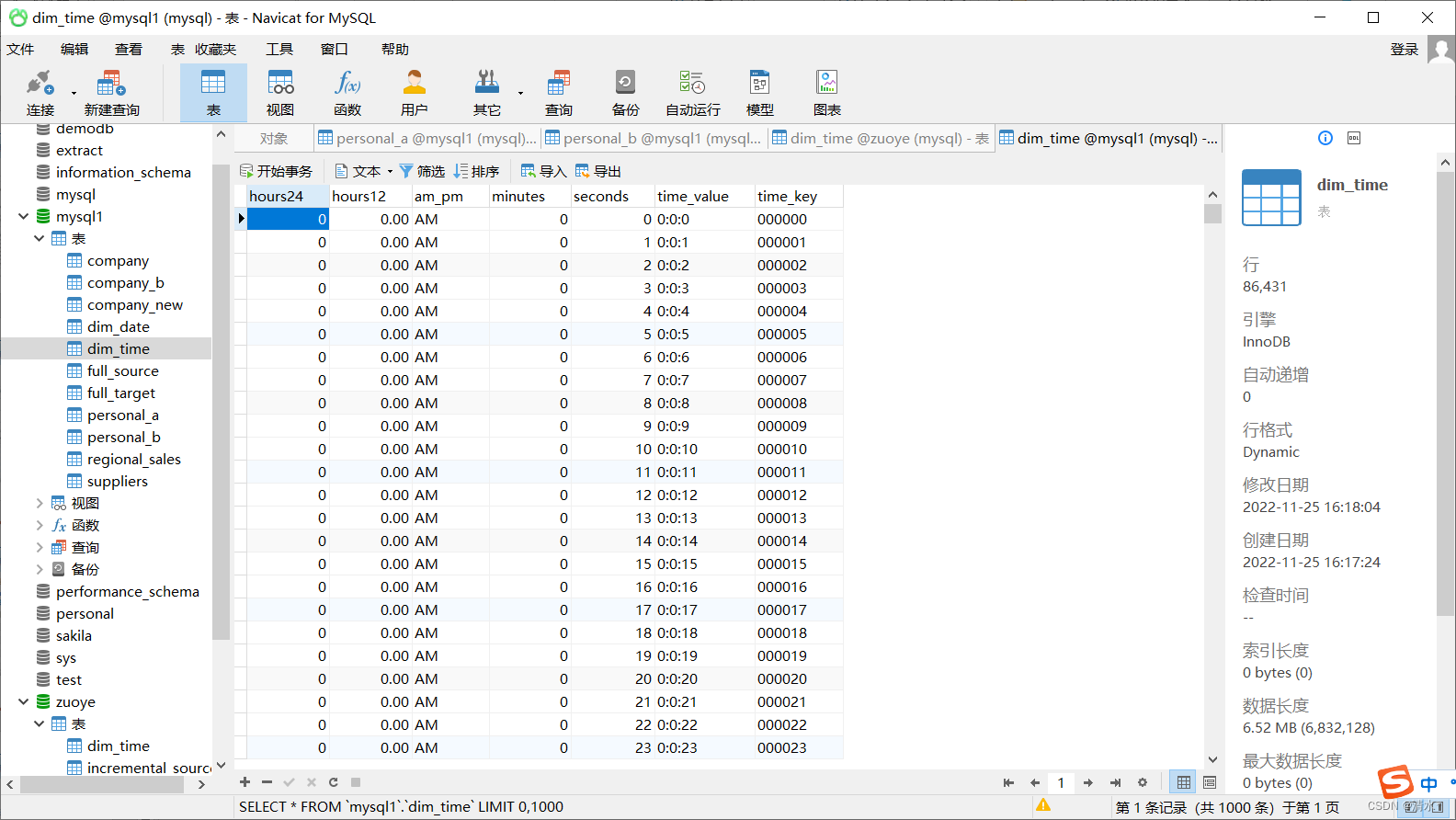The height and width of the screenshot is (820, 1456).
Task: Show the general info panel
Action: pos(1325,138)
